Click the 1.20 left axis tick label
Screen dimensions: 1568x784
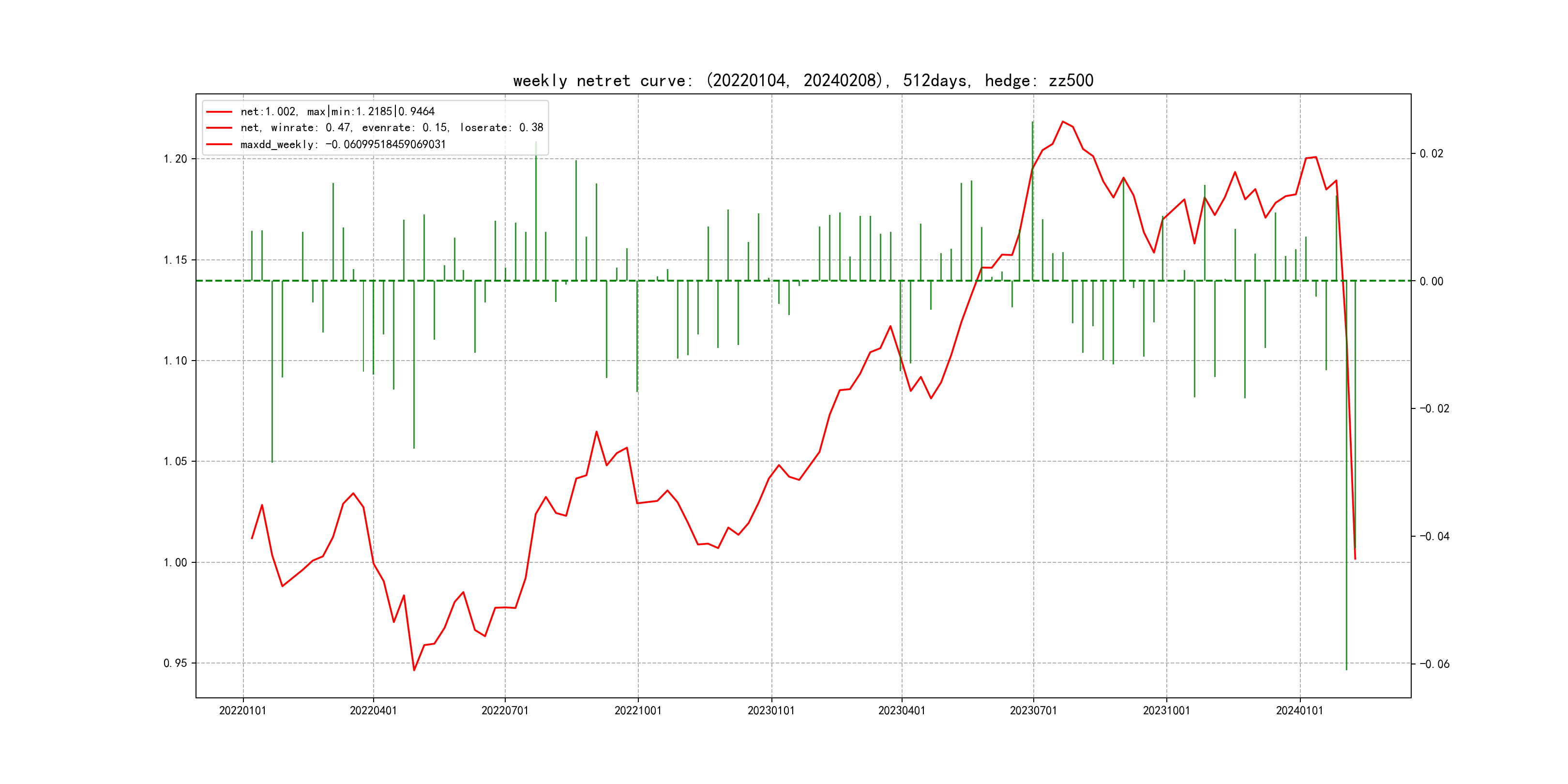[175, 159]
